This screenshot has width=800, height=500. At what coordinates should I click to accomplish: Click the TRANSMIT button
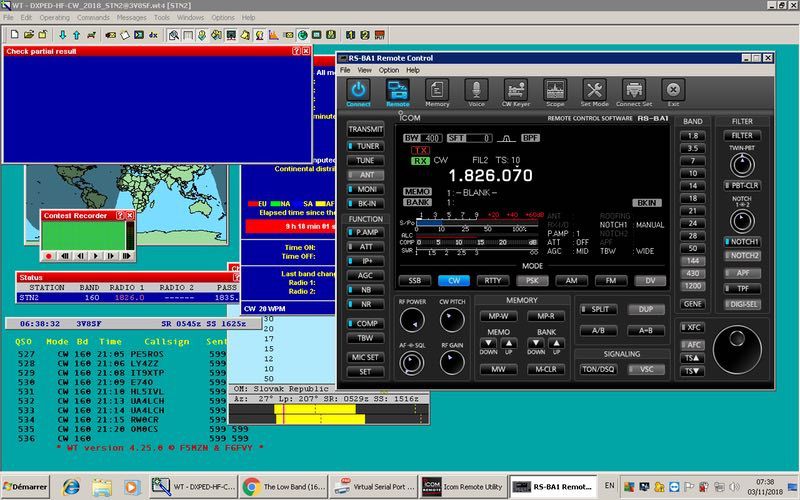365,130
